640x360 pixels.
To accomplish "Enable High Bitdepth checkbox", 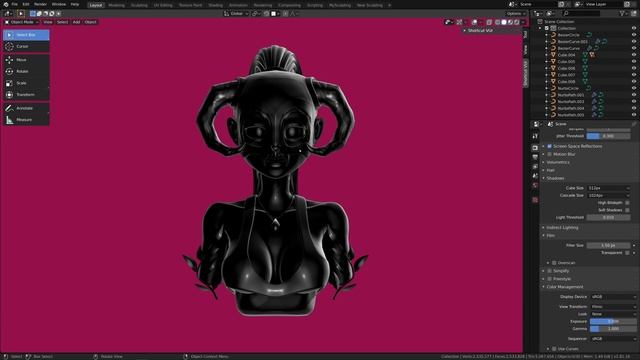I will (627, 203).
